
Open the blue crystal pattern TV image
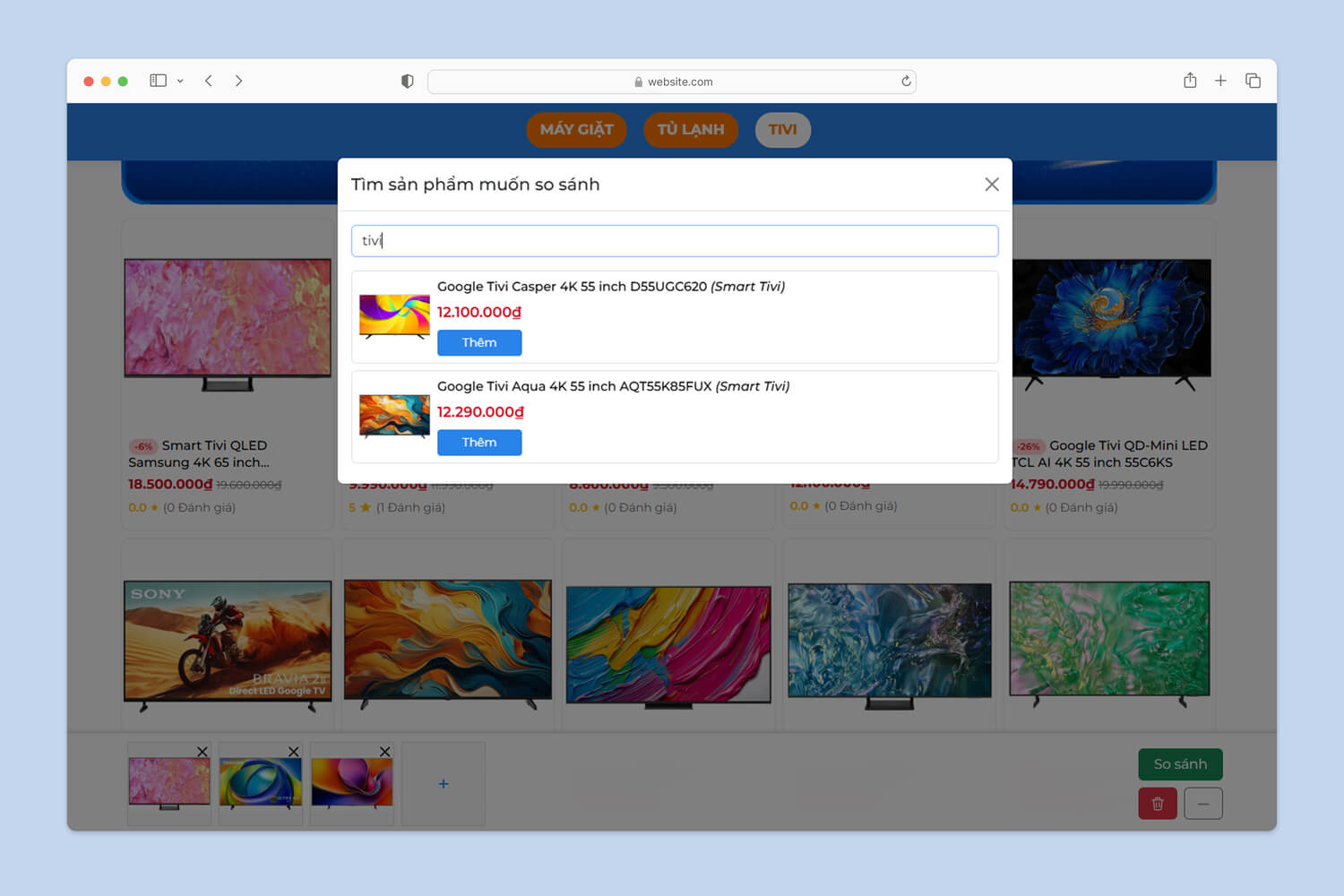pyautogui.click(x=890, y=645)
